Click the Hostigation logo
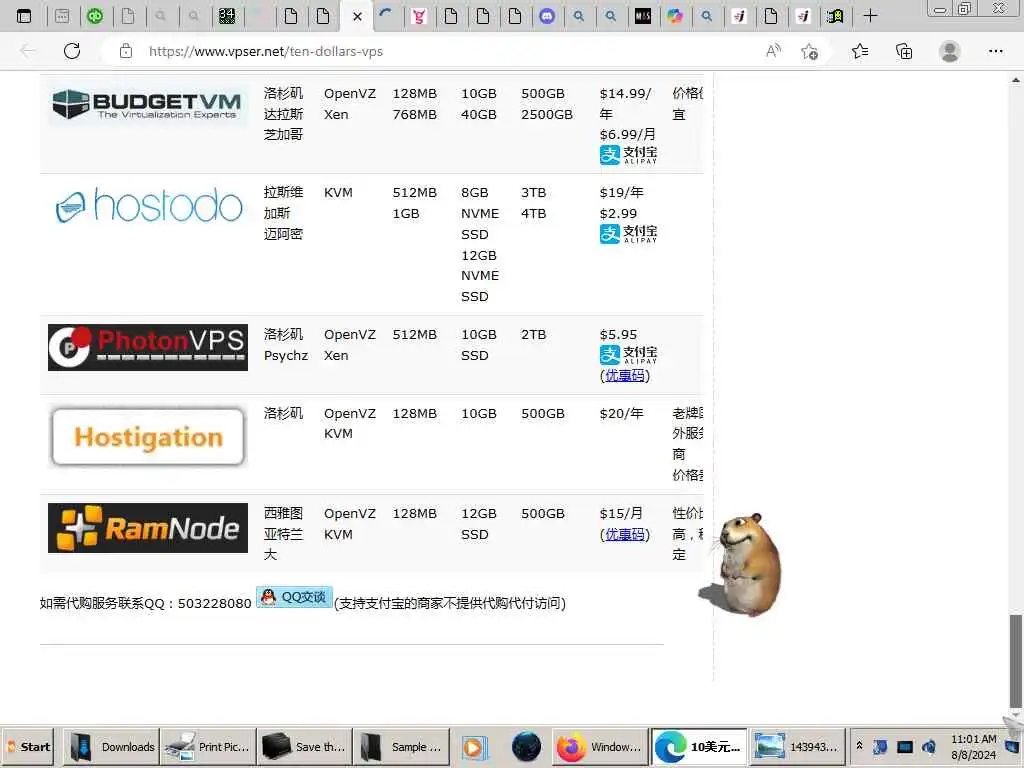 click(148, 437)
